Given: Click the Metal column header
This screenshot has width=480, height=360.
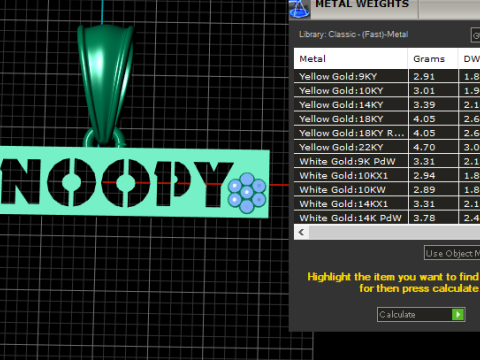Looking at the screenshot, I should (351, 59).
